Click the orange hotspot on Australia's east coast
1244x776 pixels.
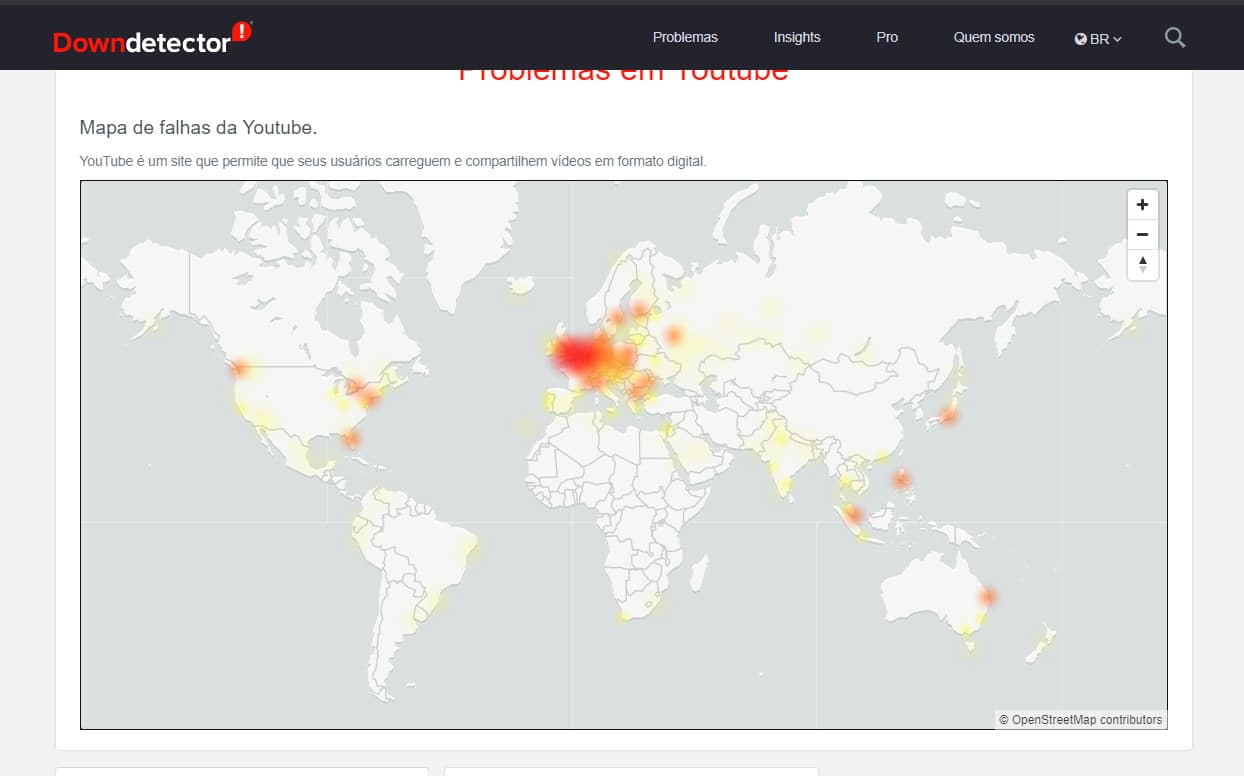point(988,596)
